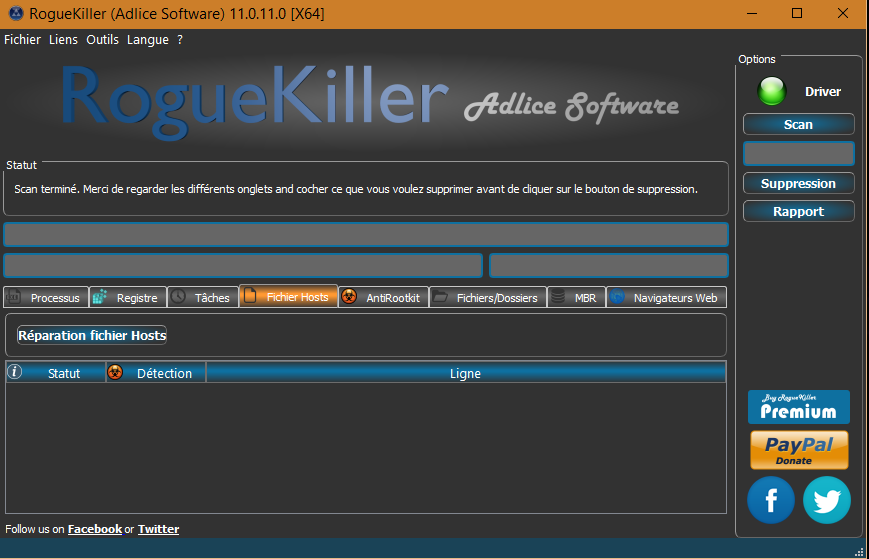This screenshot has height=559, width=869.
Task: Follow the Twitter text link
Action: point(159,529)
